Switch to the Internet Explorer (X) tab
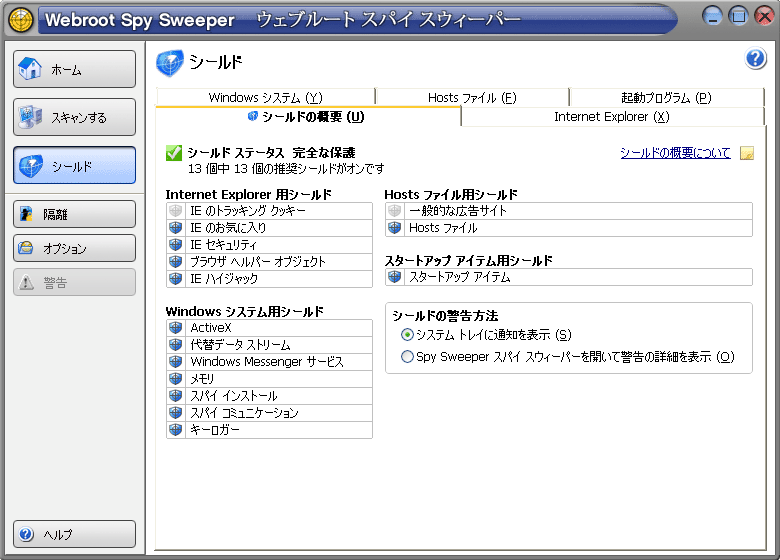Image resolution: width=780 pixels, height=560 pixels. 612,116
